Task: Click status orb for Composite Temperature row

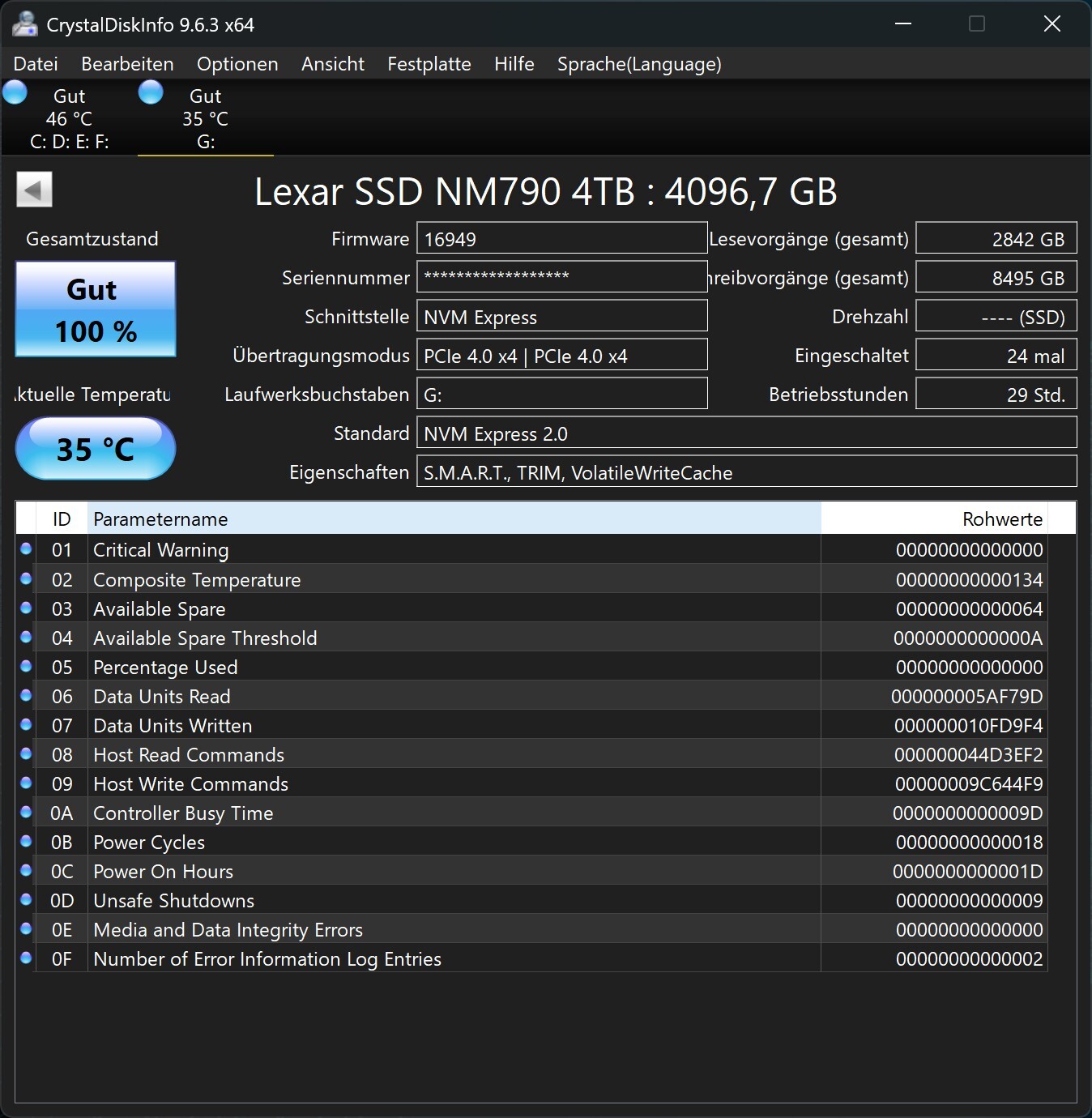Action: click(26, 578)
